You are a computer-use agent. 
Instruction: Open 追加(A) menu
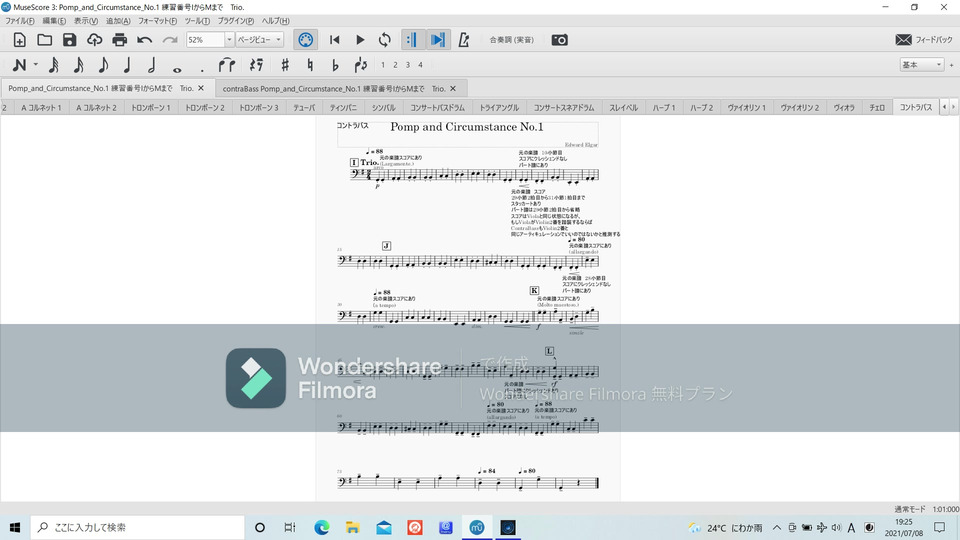(118, 21)
